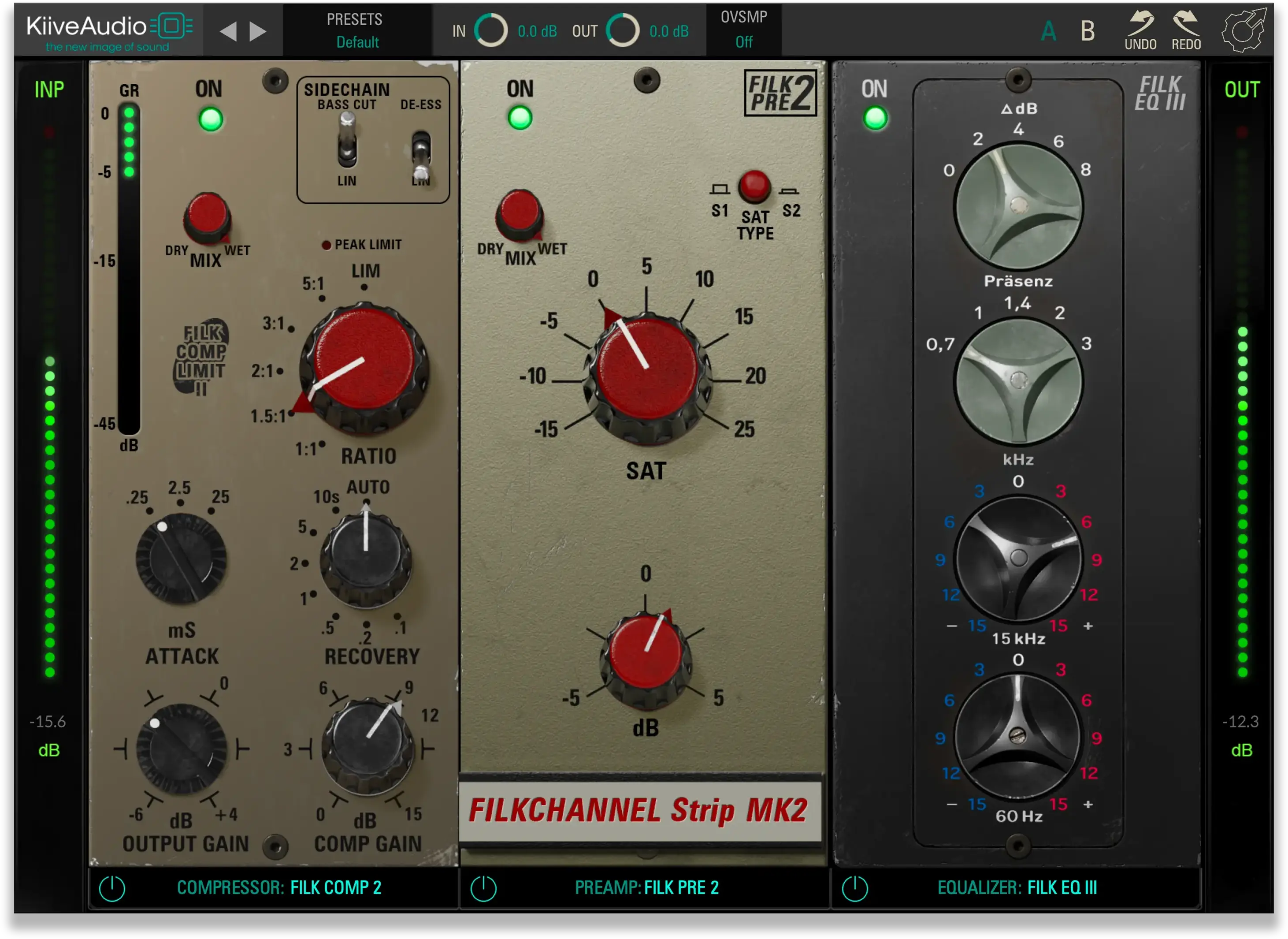This screenshot has width=1288, height=939.
Task: Toggle equalizer module power button at bottom
Action: coord(854,888)
